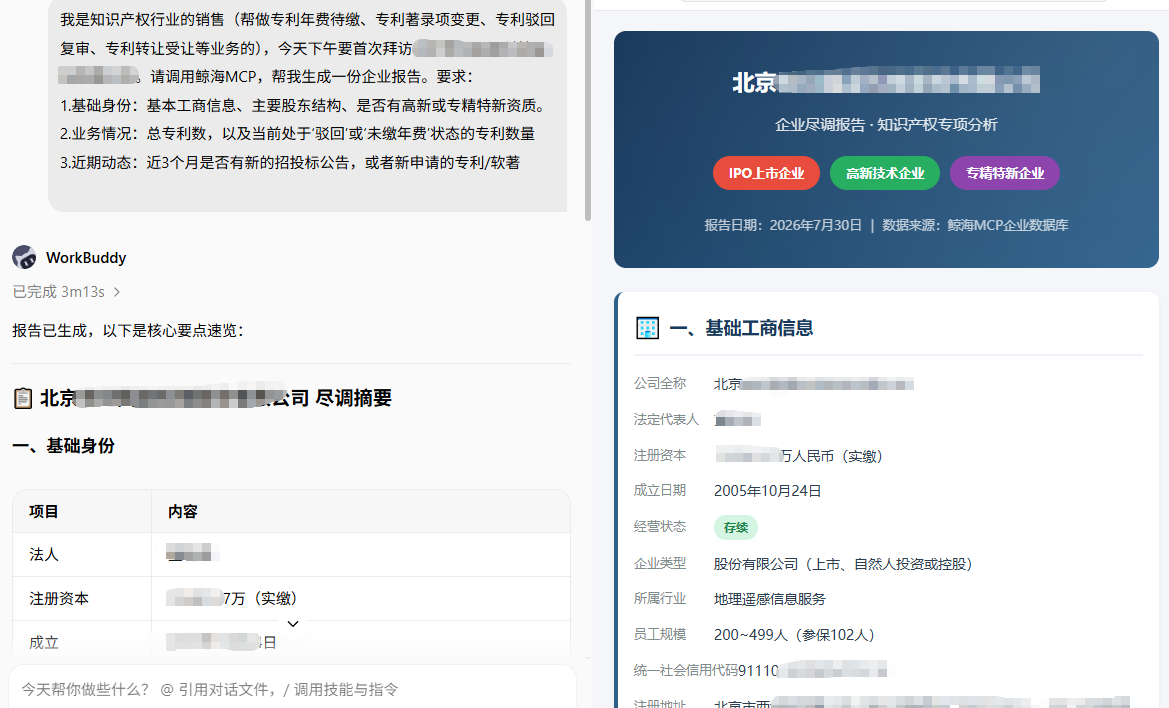Click the 2005年10月24日 establishment date value
Screen dimensions: 1169x708
[x=768, y=491]
